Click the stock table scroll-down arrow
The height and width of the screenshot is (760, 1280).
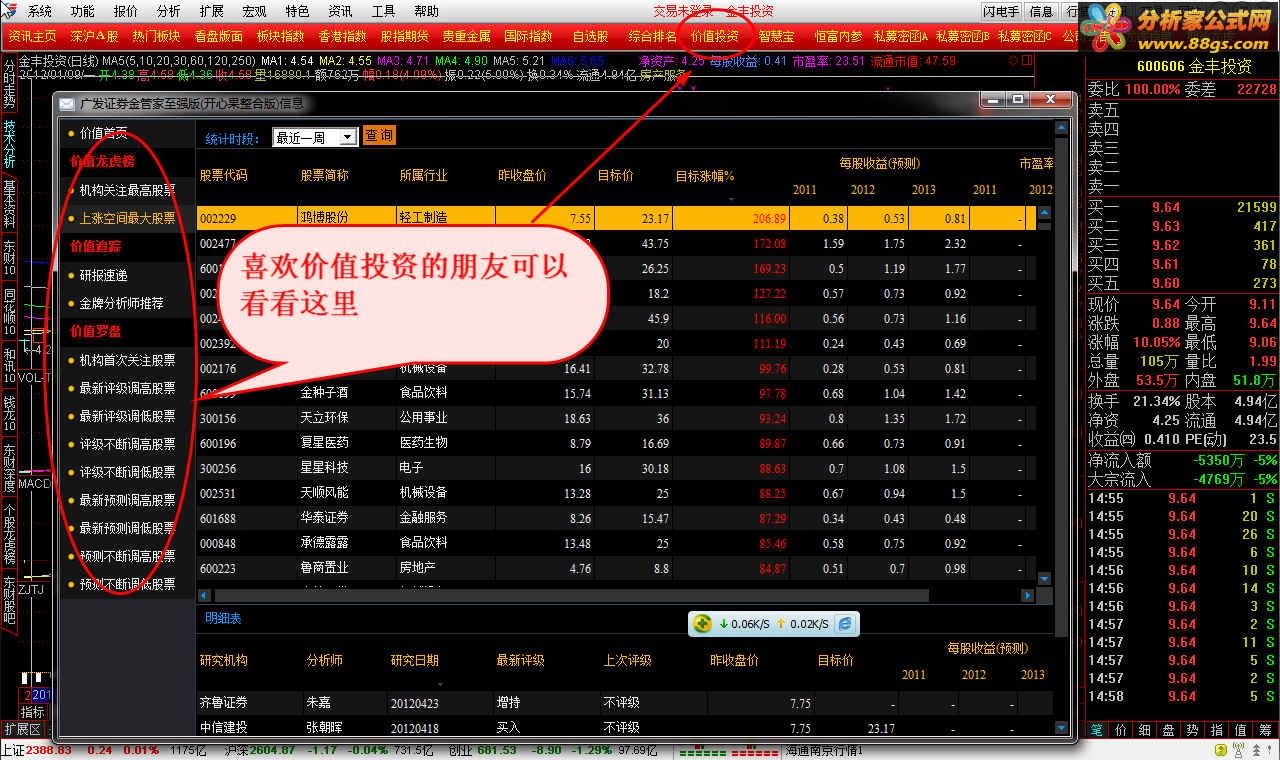coord(1045,579)
